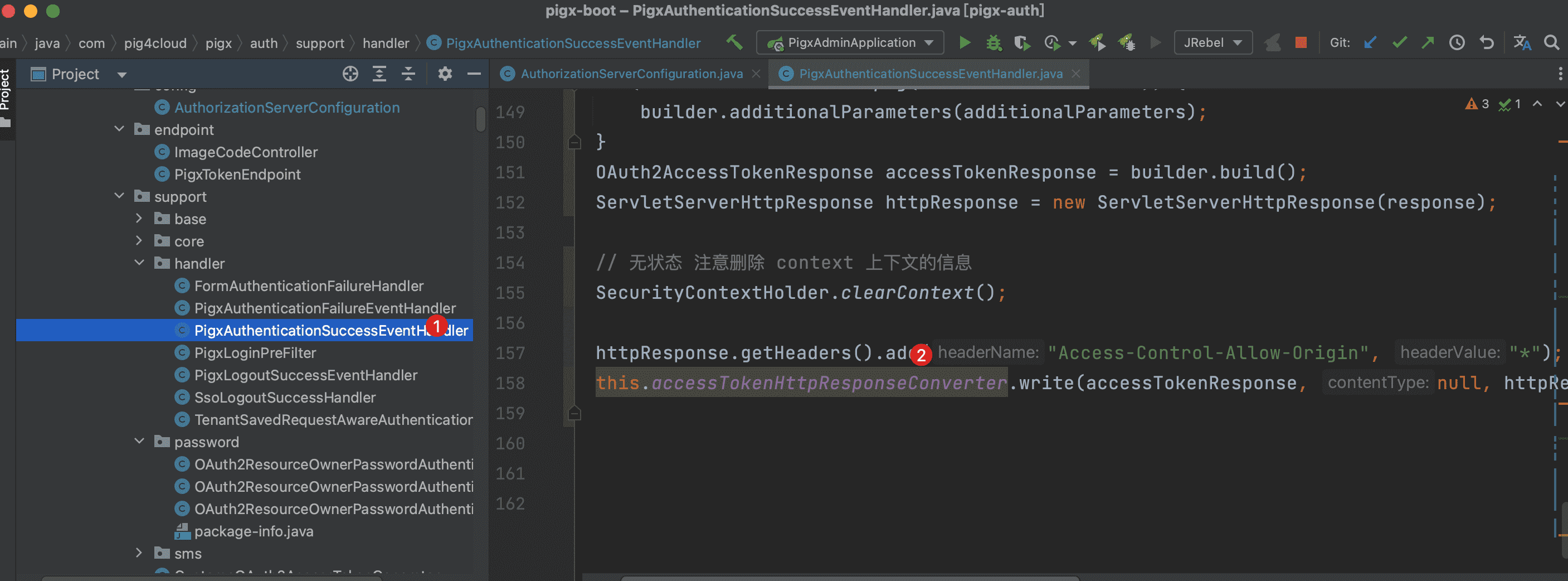Go to previous highlighted error arrow
Screen dimensions: 1568x581
(1537, 104)
